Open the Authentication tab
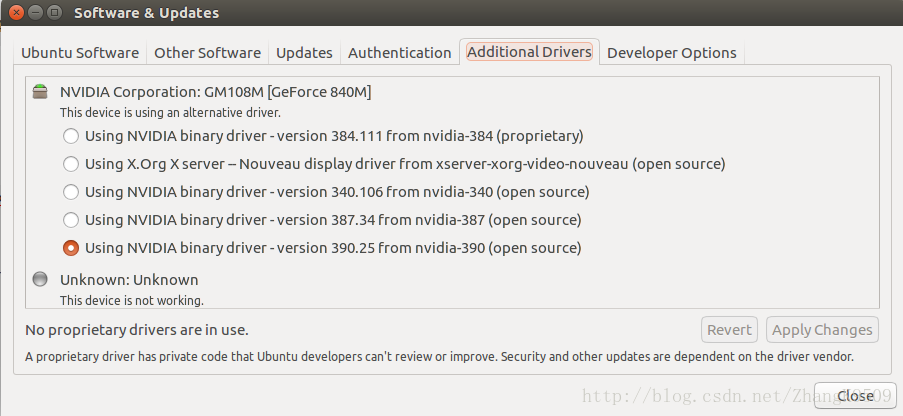Screen dimensions: 903x416 pos(400,53)
